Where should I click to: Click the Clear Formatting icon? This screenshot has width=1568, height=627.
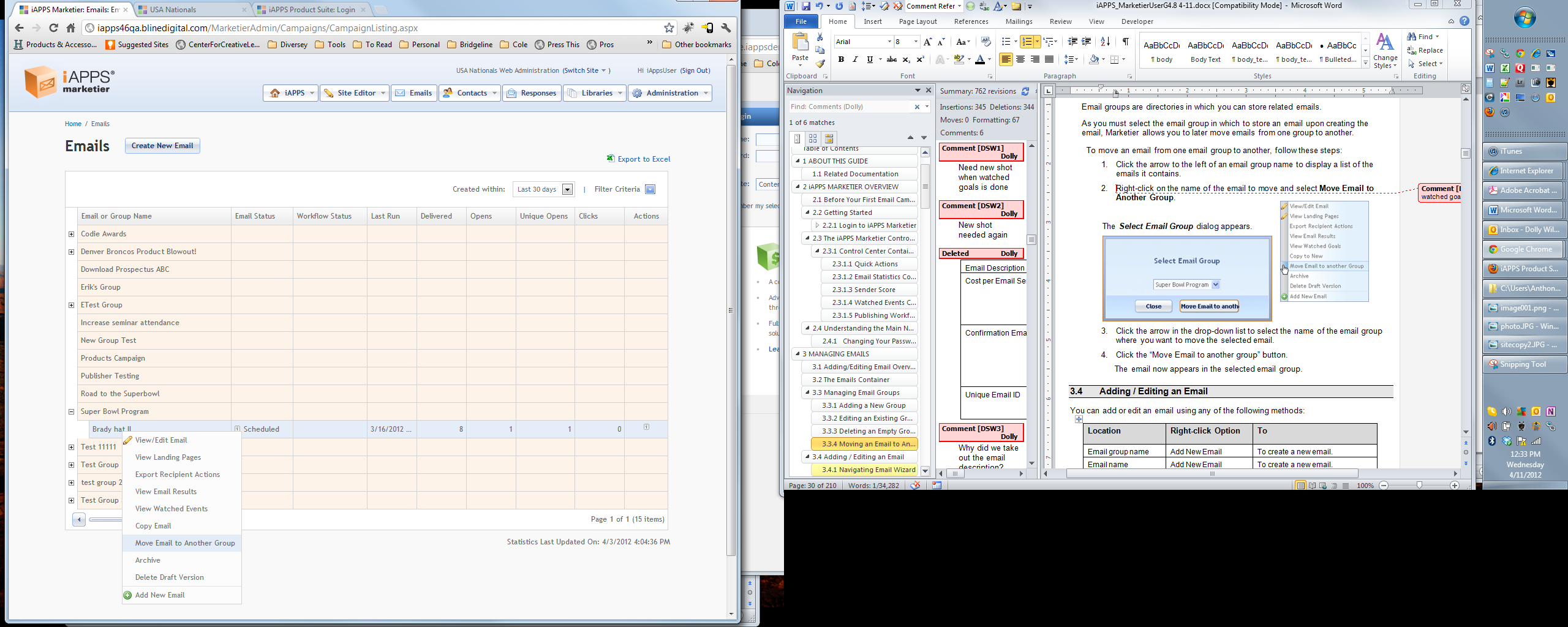[986, 42]
